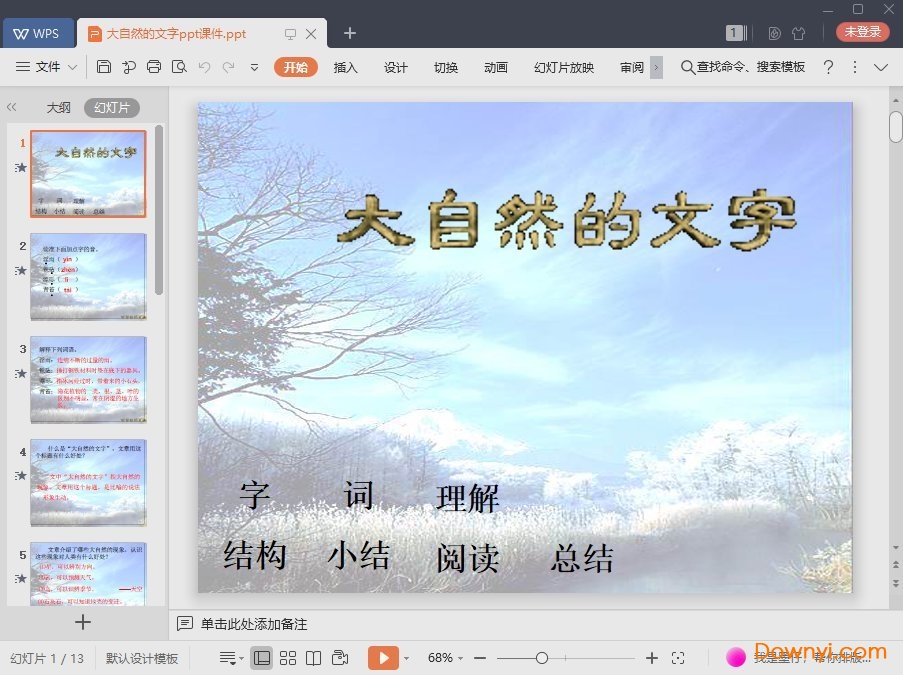Click the Redo arrow icon
This screenshot has height=675, width=903.
pyautogui.click(x=228, y=67)
